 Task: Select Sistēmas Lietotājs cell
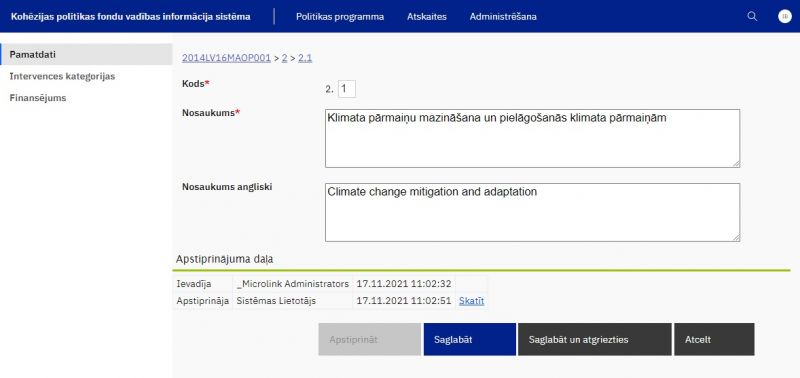click(x=293, y=301)
